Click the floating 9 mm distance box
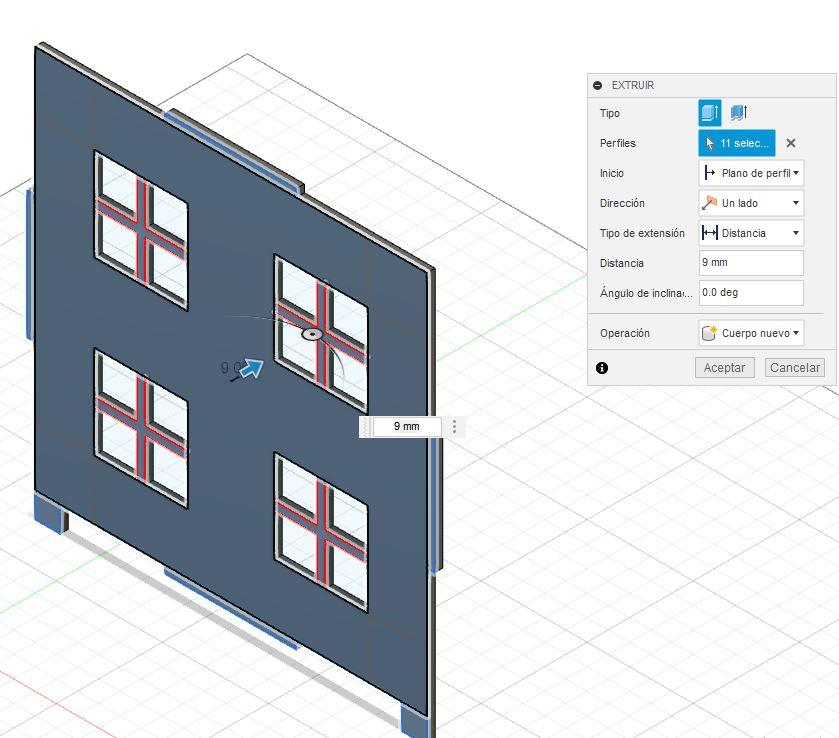The width and height of the screenshot is (839, 738). pyautogui.click(x=407, y=427)
